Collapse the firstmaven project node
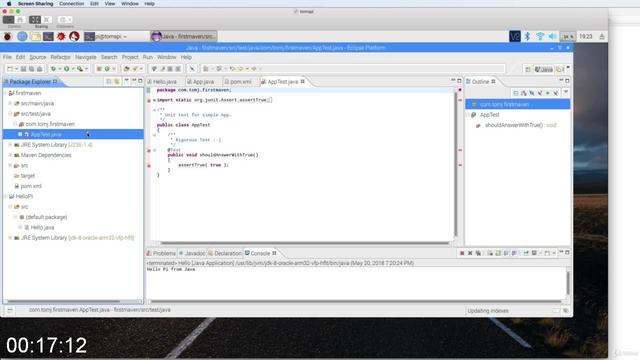Viewport: 640px width, 360px height. click(6, 93)
